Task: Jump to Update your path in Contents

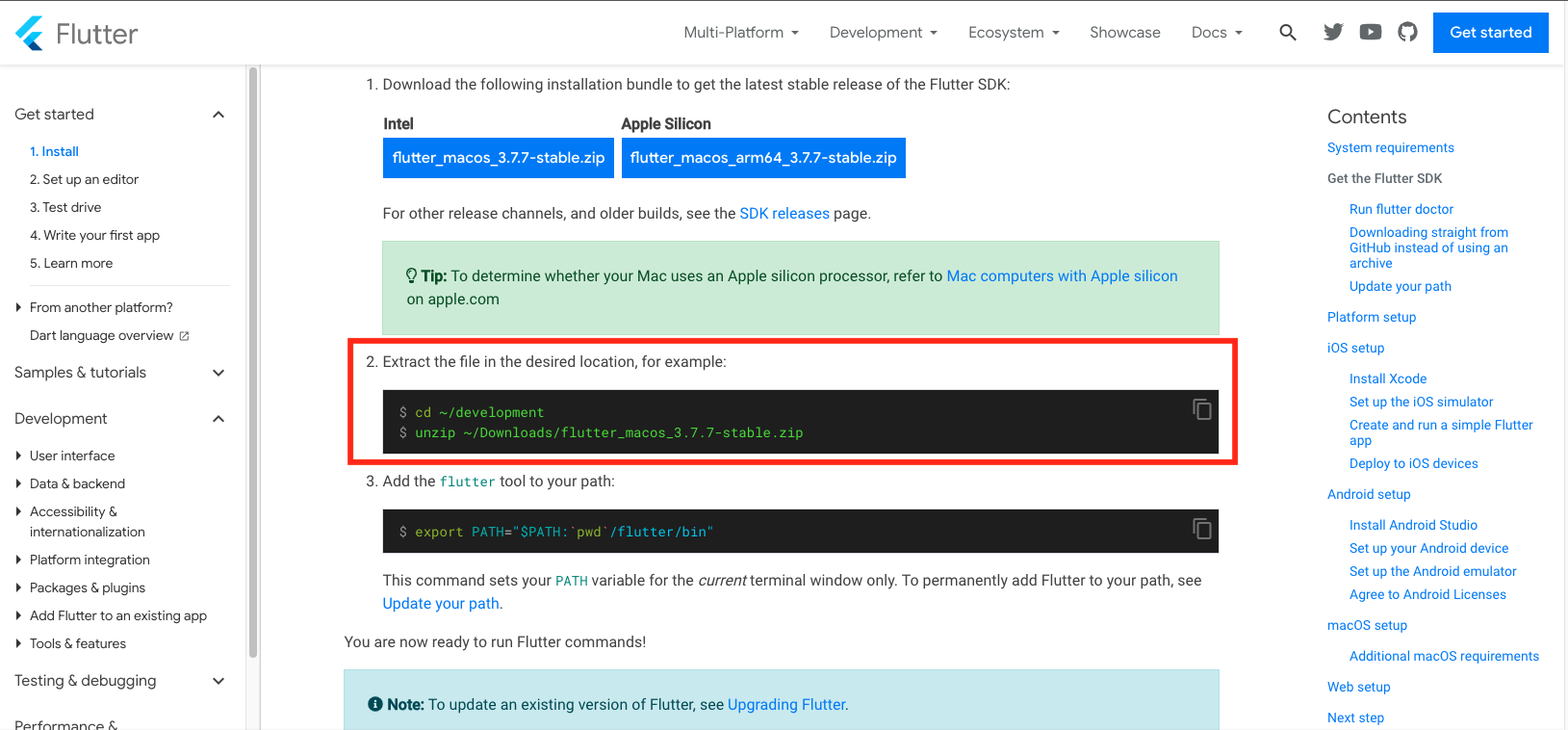Action: 1401,286
